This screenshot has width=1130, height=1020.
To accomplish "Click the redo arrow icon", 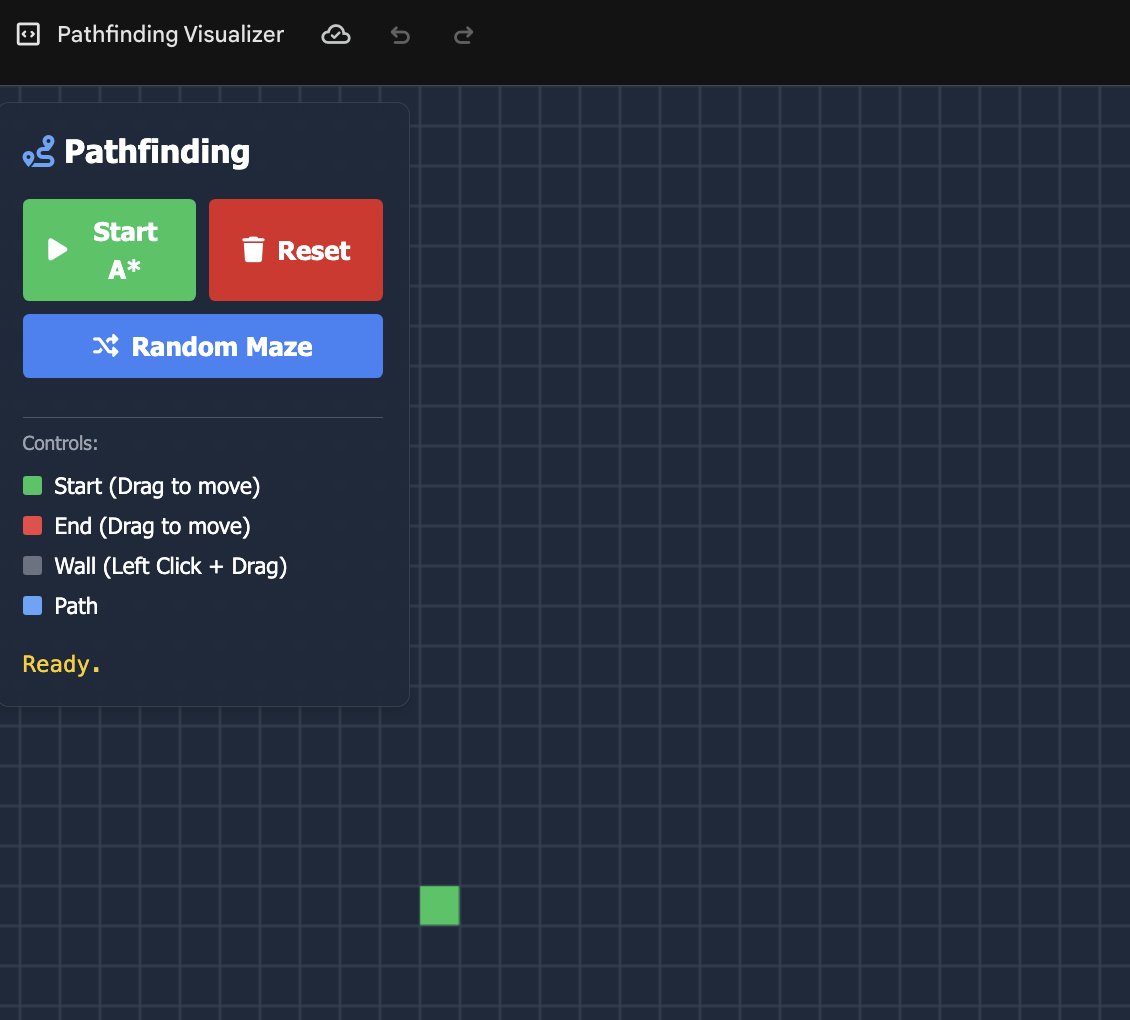I will 463,34.
